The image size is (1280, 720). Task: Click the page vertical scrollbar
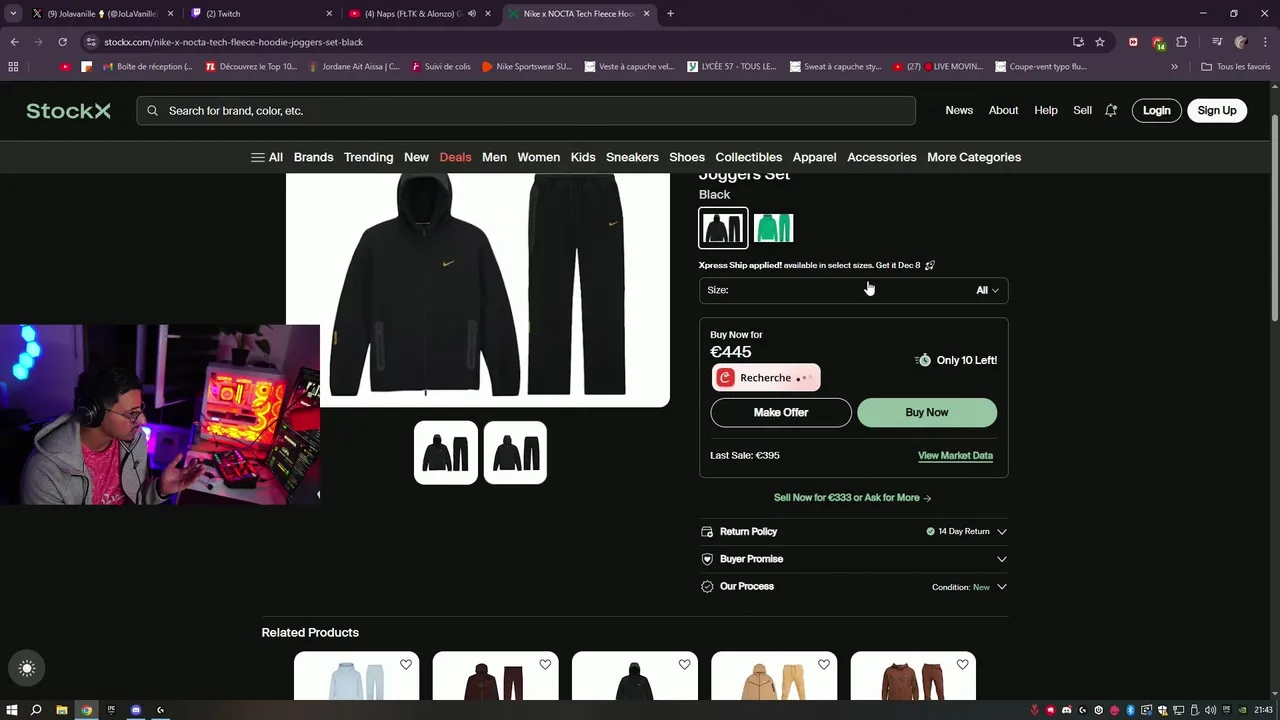click(1274, 220)
